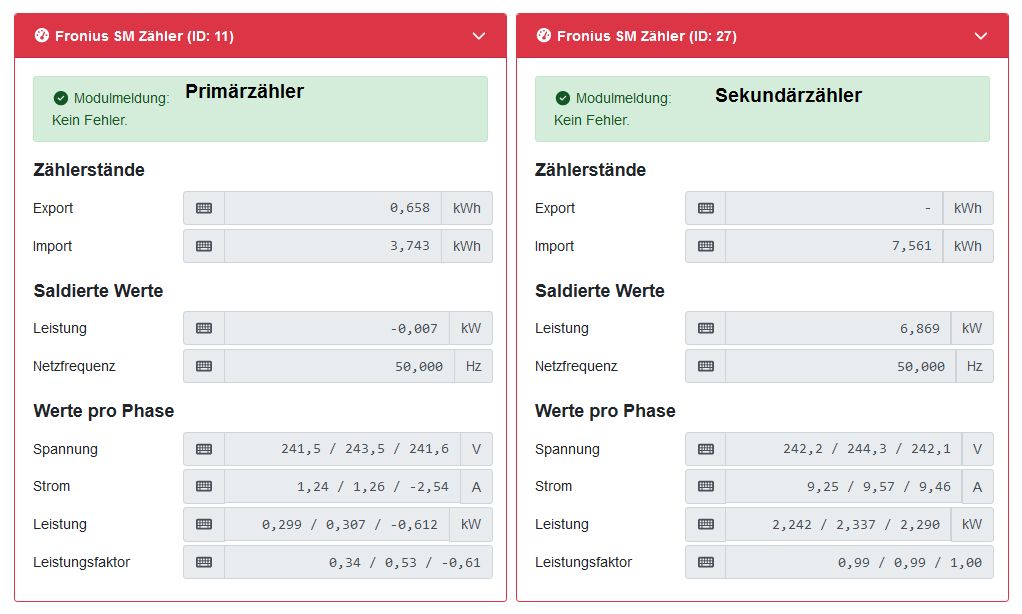Screen dimensions: 1022x614
Task: Select the Sekundärzähler Import value 7,561
Action: pos(834,246)
